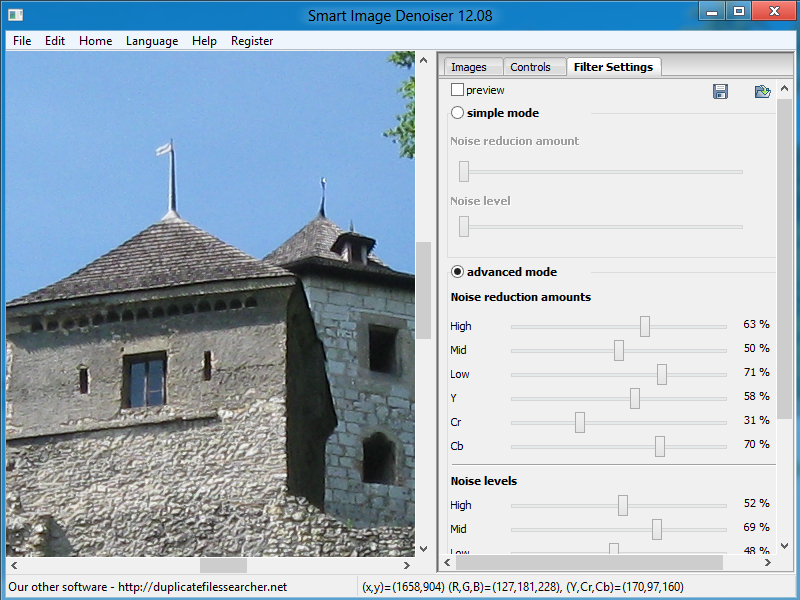
Task: Switch to the Controls tab
Action: click(530, 67)
